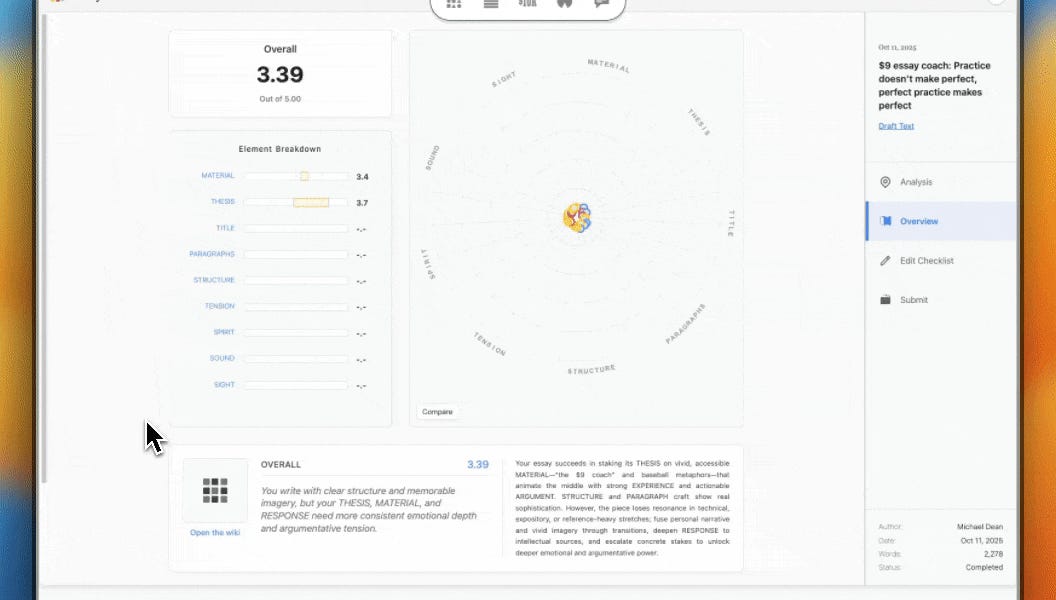Click the THESIS score bar range
Image resolution: width=1056 pixels, height=600 pixels.
pos(311,202)
